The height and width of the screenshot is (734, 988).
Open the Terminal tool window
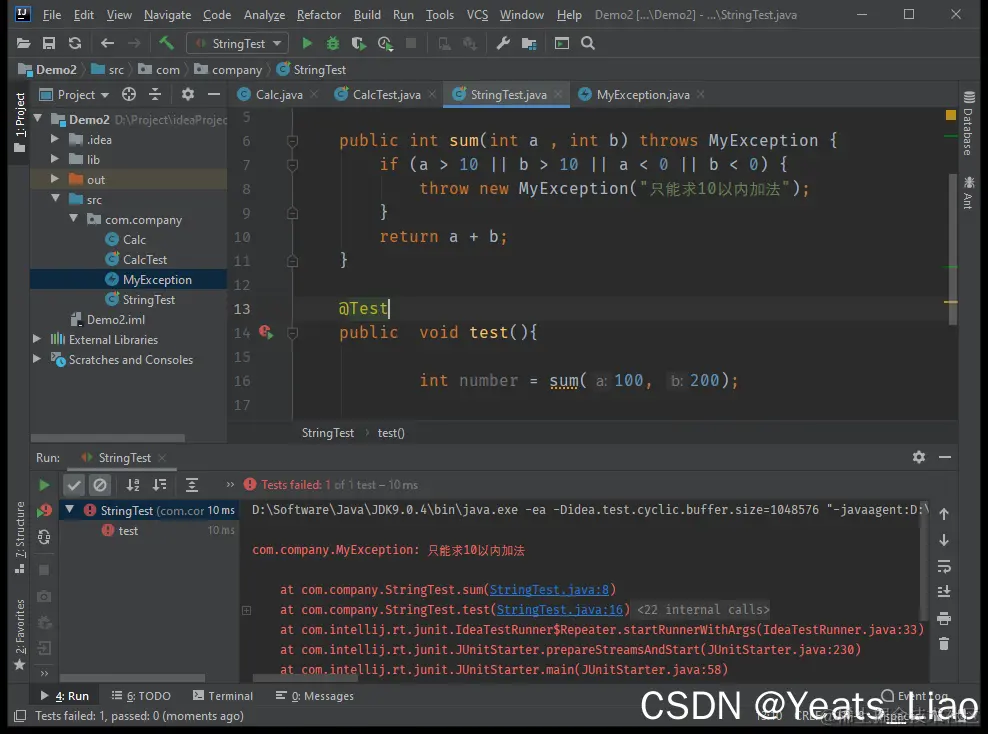(222, 696)
